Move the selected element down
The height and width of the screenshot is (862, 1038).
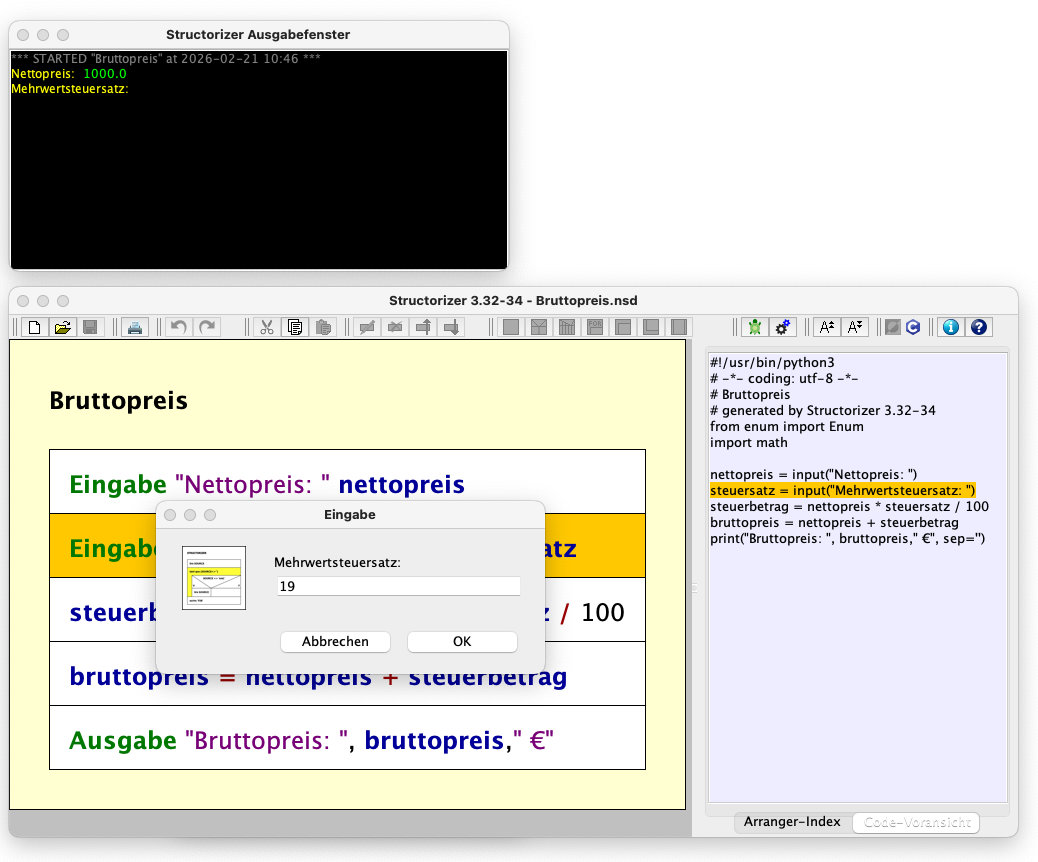tap(453, 327)
